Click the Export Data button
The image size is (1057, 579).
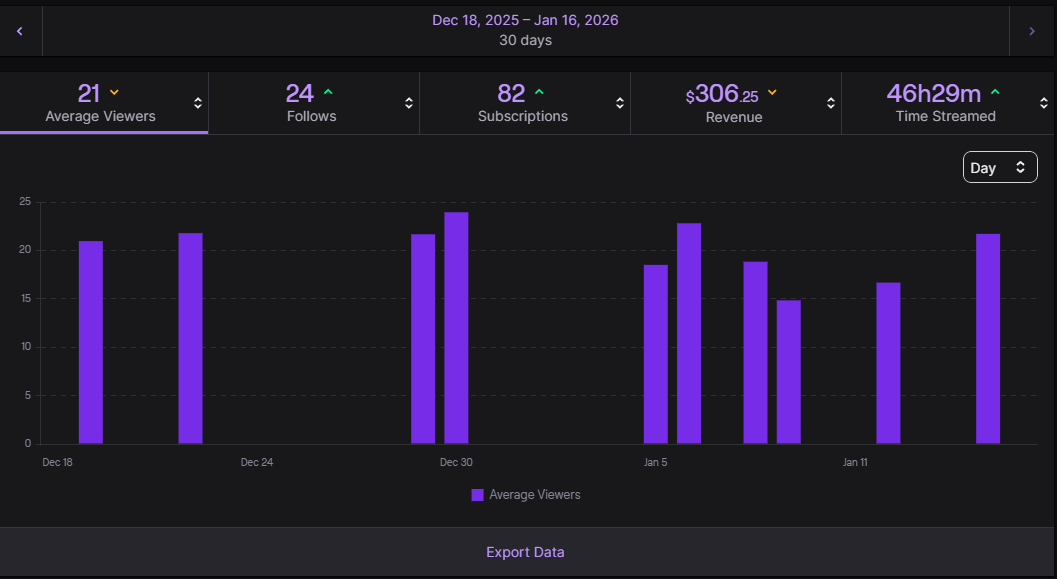coord(525,552)
